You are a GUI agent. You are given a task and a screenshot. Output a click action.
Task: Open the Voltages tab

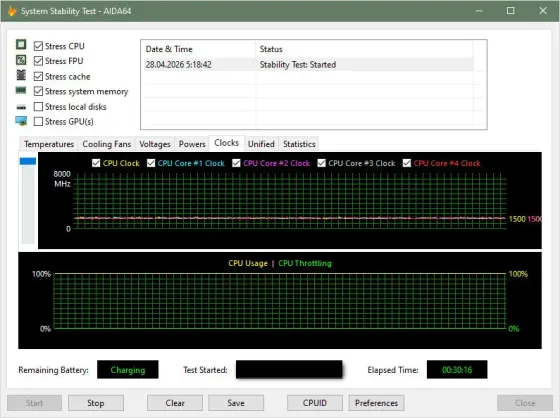pyautogui.click(x=155, y=144)
